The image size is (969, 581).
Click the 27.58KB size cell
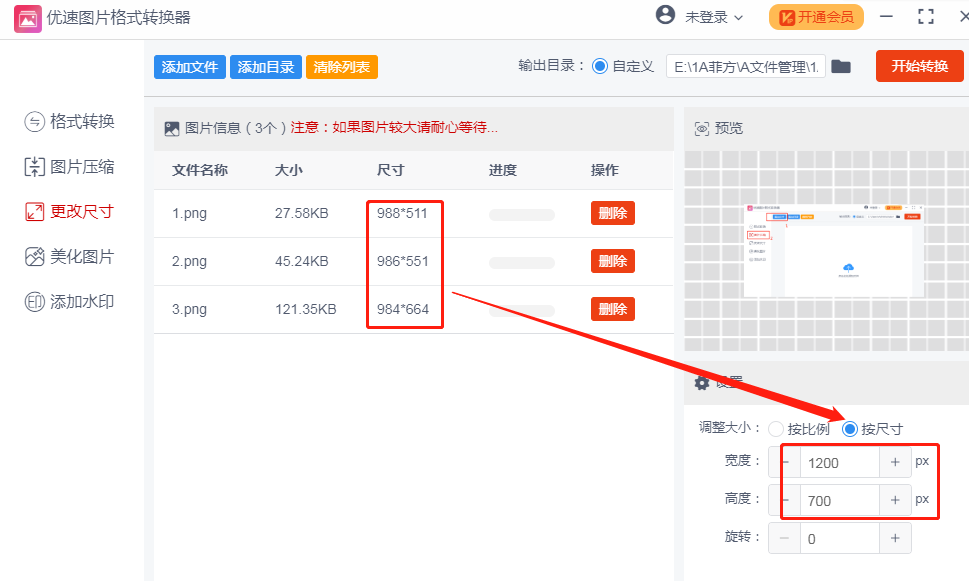302,213
